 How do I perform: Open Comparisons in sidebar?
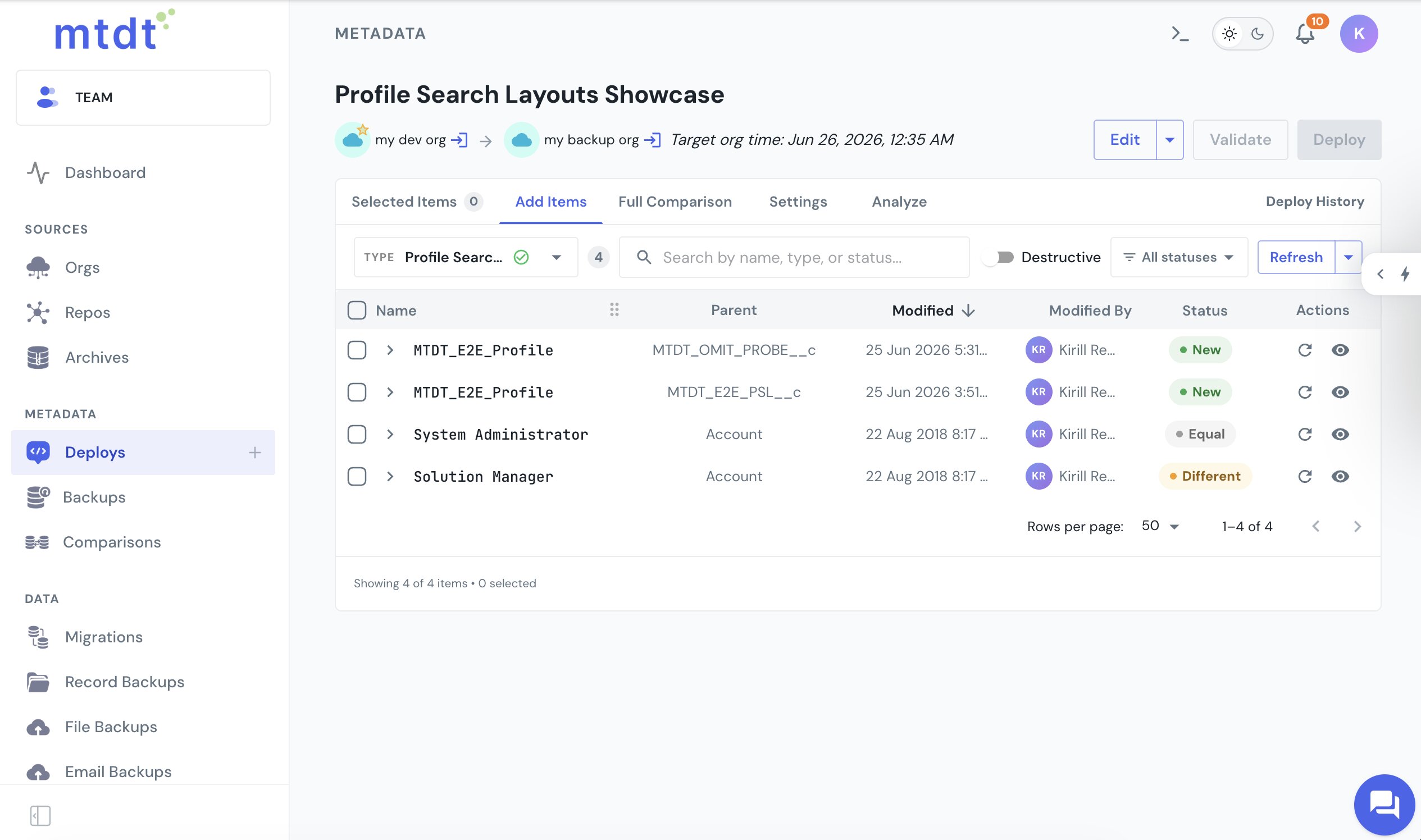(93, 542)
